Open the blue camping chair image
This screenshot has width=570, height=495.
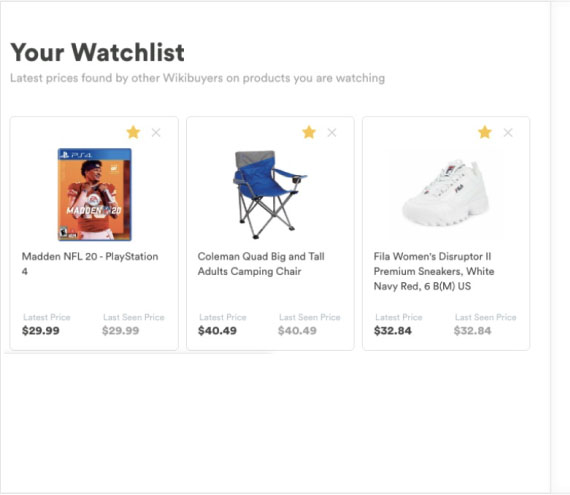click(270, 194)
